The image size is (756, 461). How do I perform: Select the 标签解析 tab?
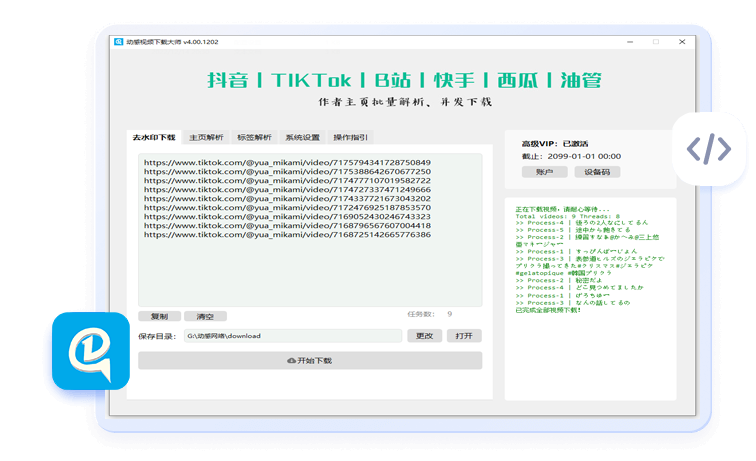[x=254, y=137]
